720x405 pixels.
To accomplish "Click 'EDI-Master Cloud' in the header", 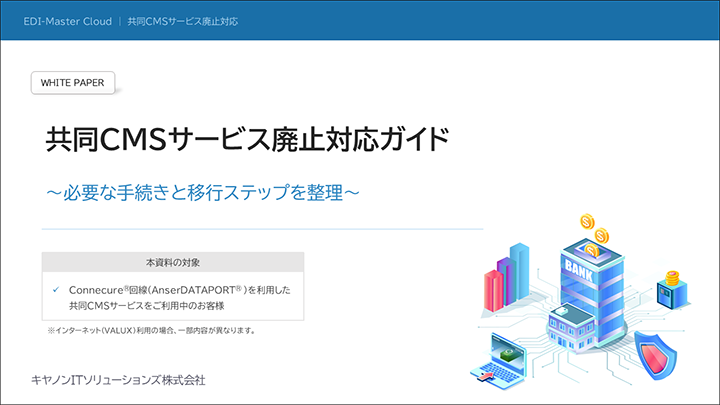I will 68,21.
